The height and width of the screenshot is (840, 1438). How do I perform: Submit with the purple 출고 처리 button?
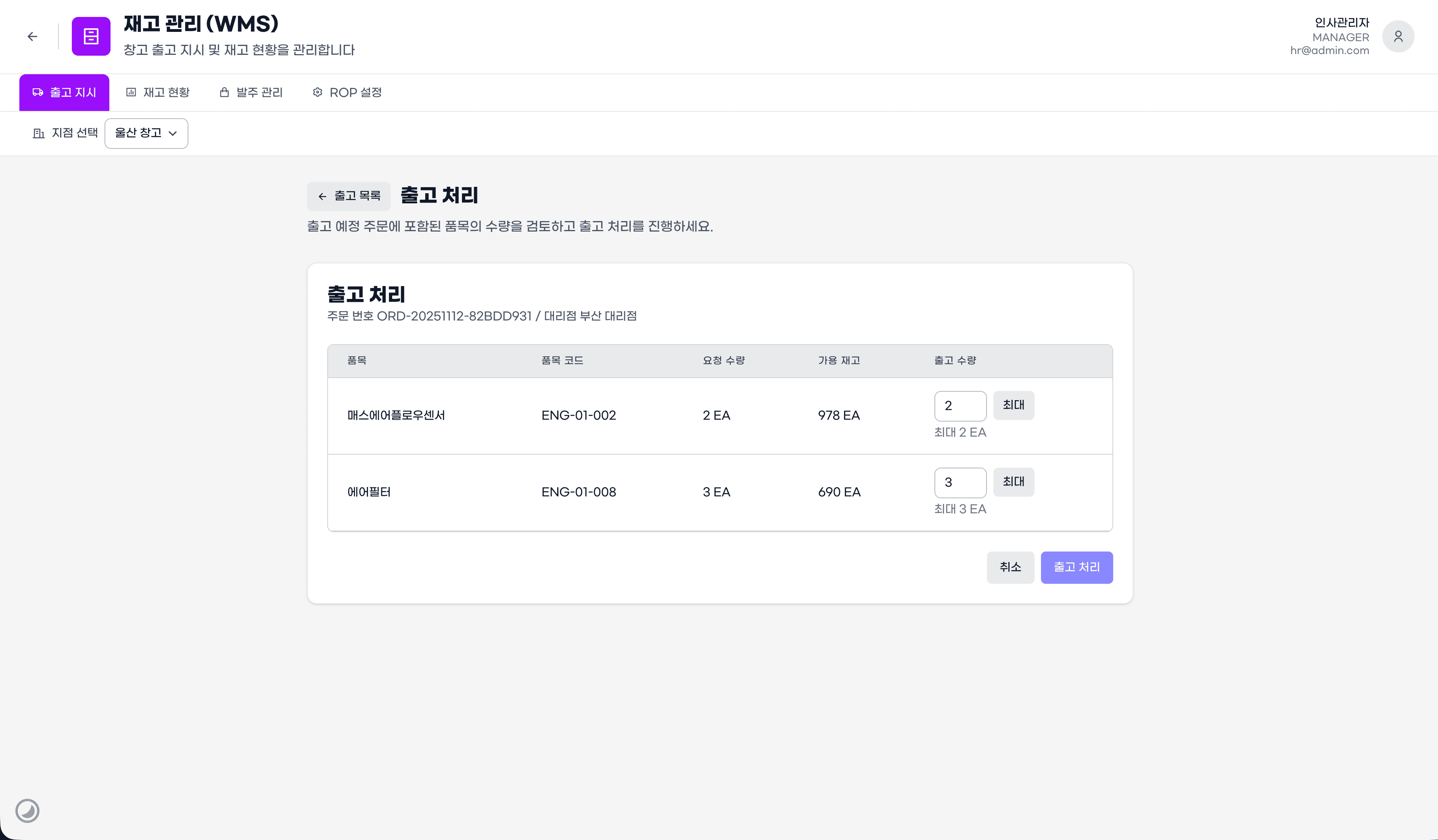pos(1076,567)
